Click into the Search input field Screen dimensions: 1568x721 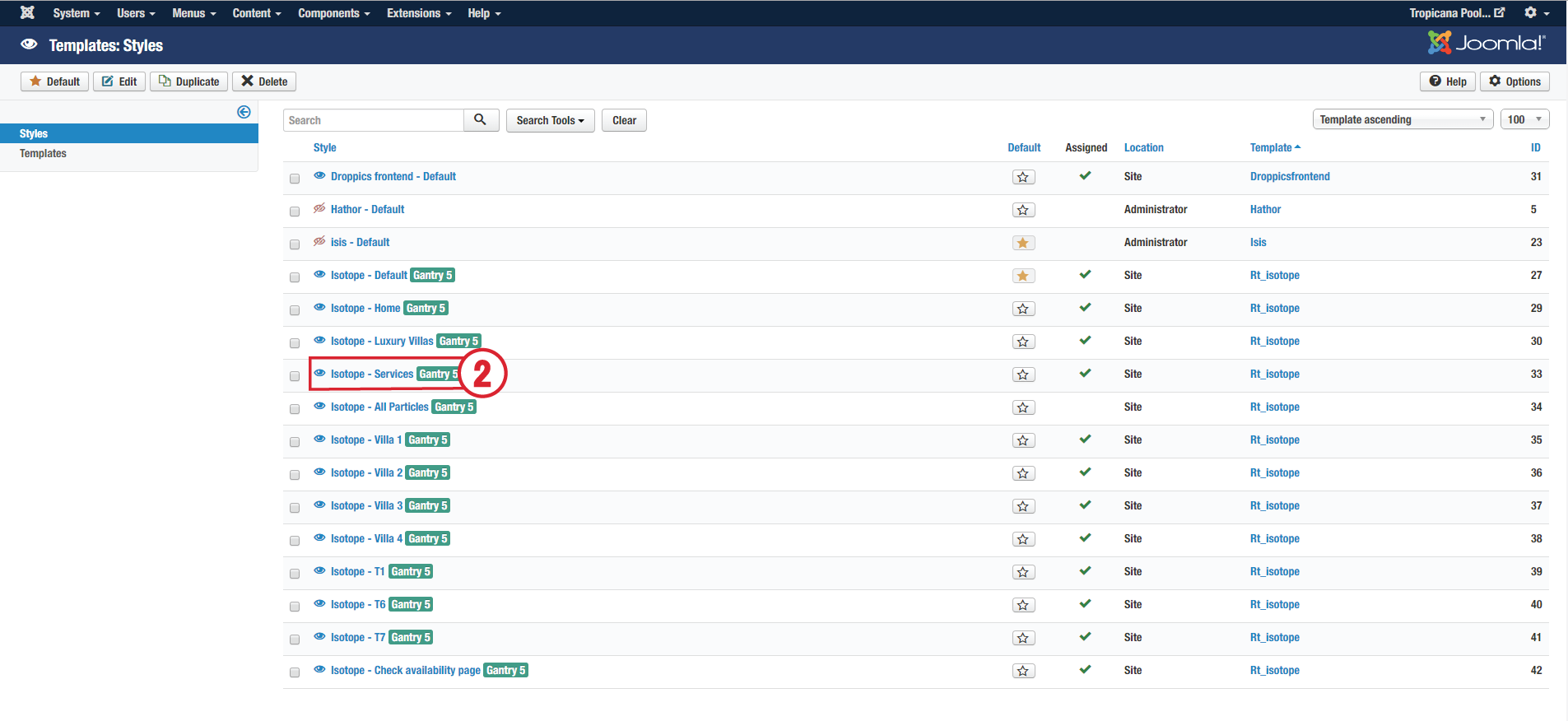click(374, 120)
